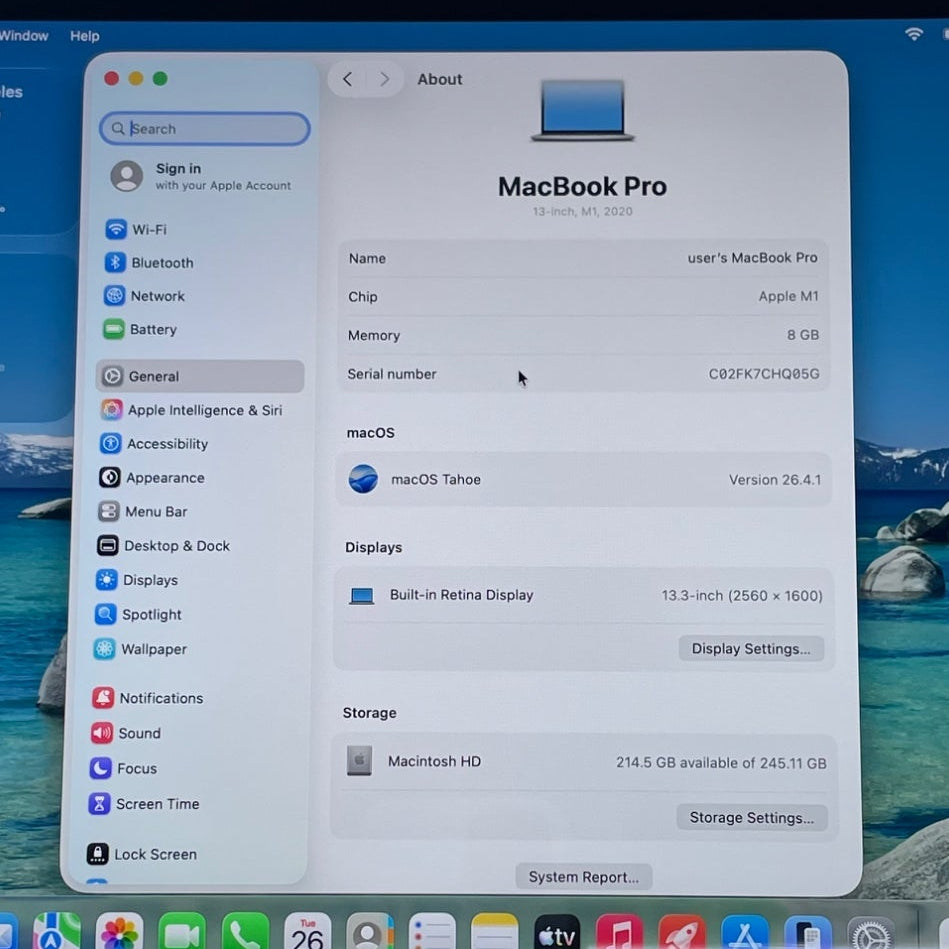Click the Apple Account avatar icon
Viewport: 949px width, 949px height.
point(126,176)
